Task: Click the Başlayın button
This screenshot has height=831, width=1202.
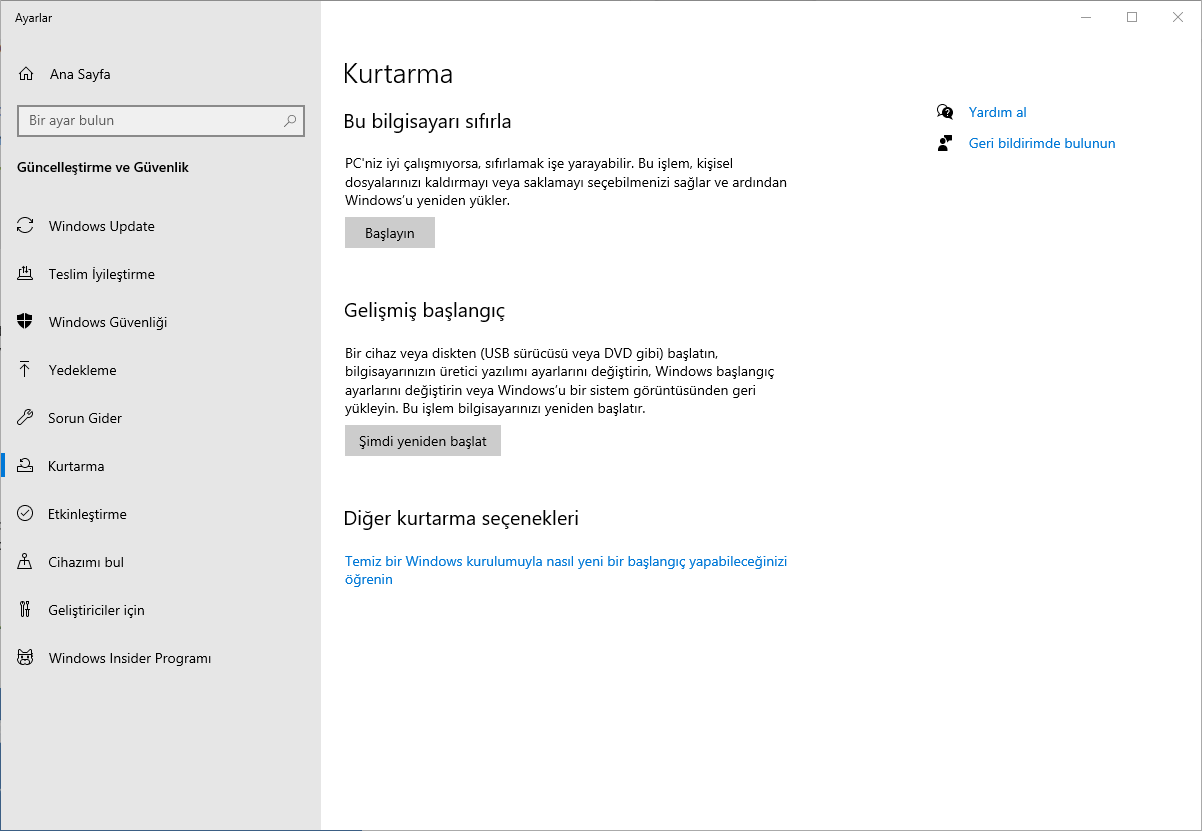Action: [x=390, y=233]
